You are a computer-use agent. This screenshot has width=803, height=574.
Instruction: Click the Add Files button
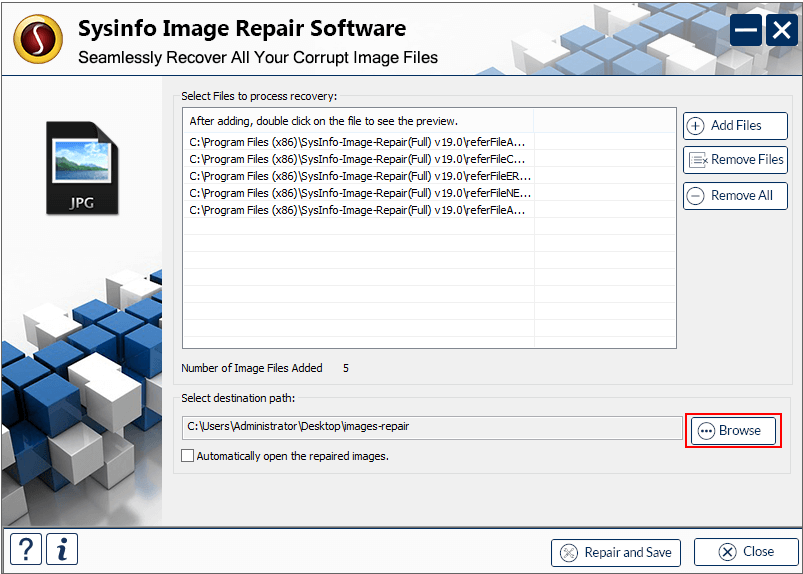[x=735, y=126]
